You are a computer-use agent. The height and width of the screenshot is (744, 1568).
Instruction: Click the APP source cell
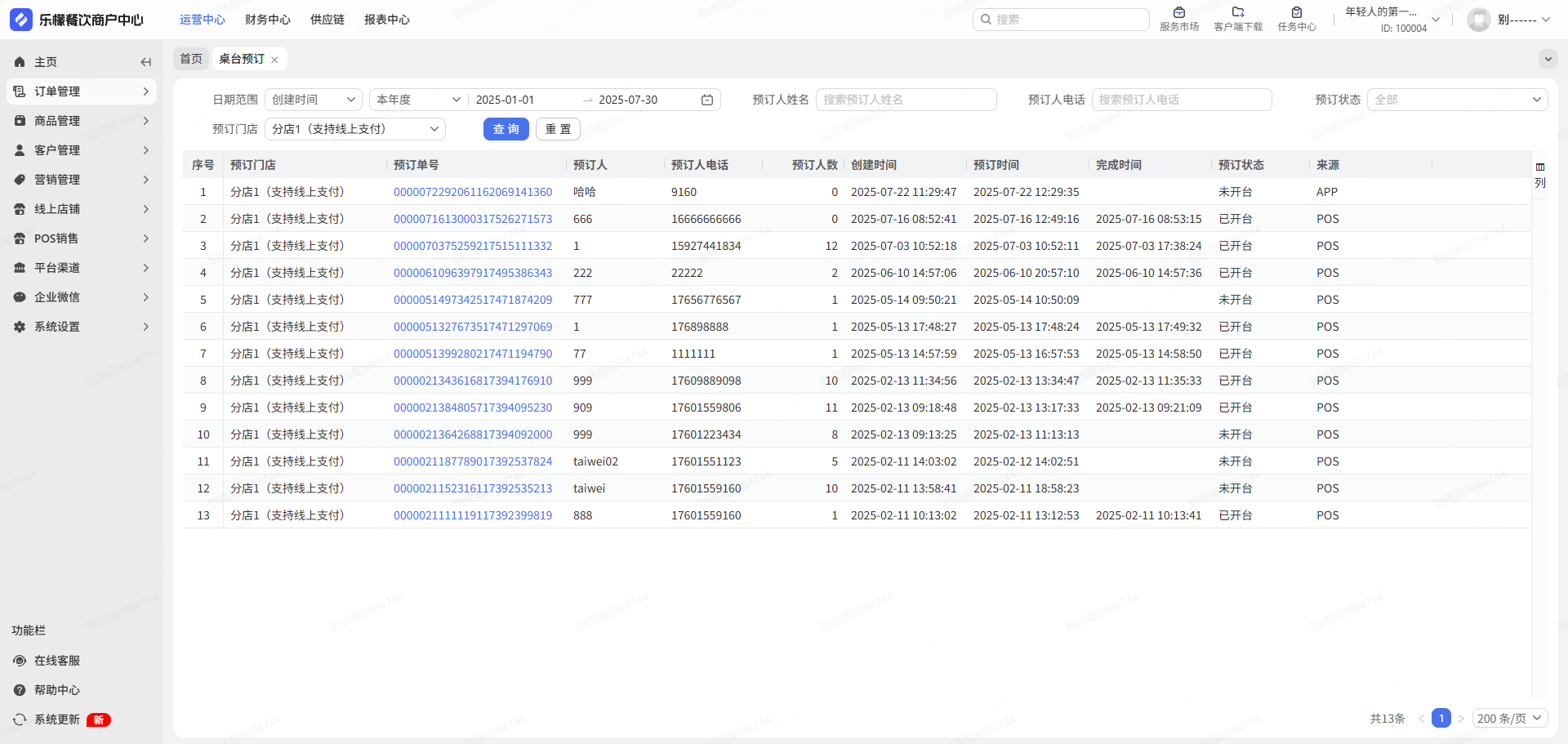1327,192
